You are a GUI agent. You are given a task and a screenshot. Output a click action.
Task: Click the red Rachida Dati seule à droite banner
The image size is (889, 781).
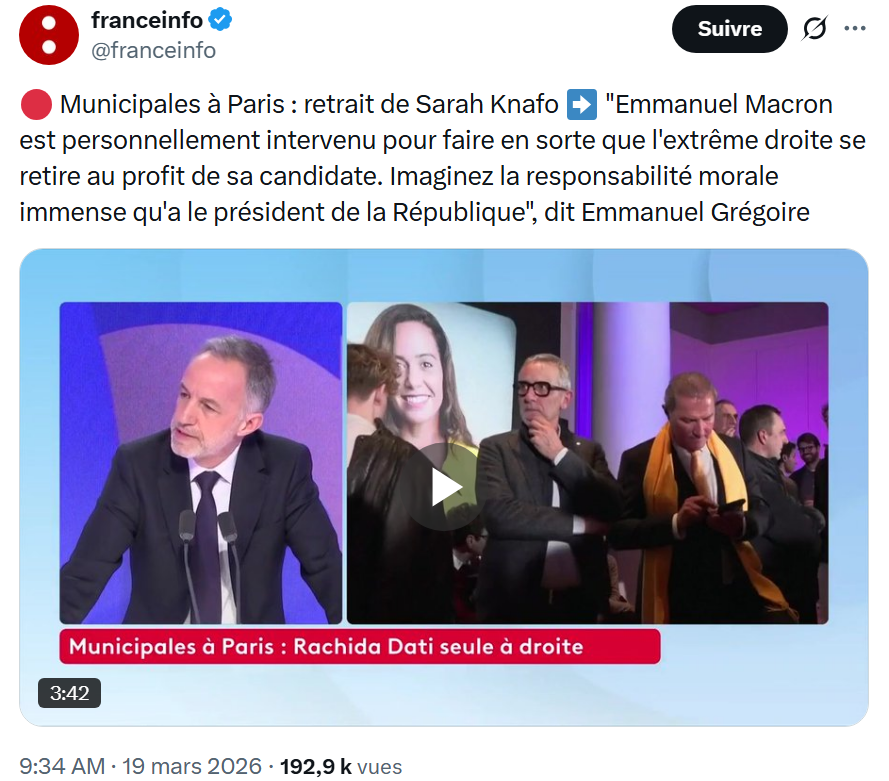click(x=360, y=646)
